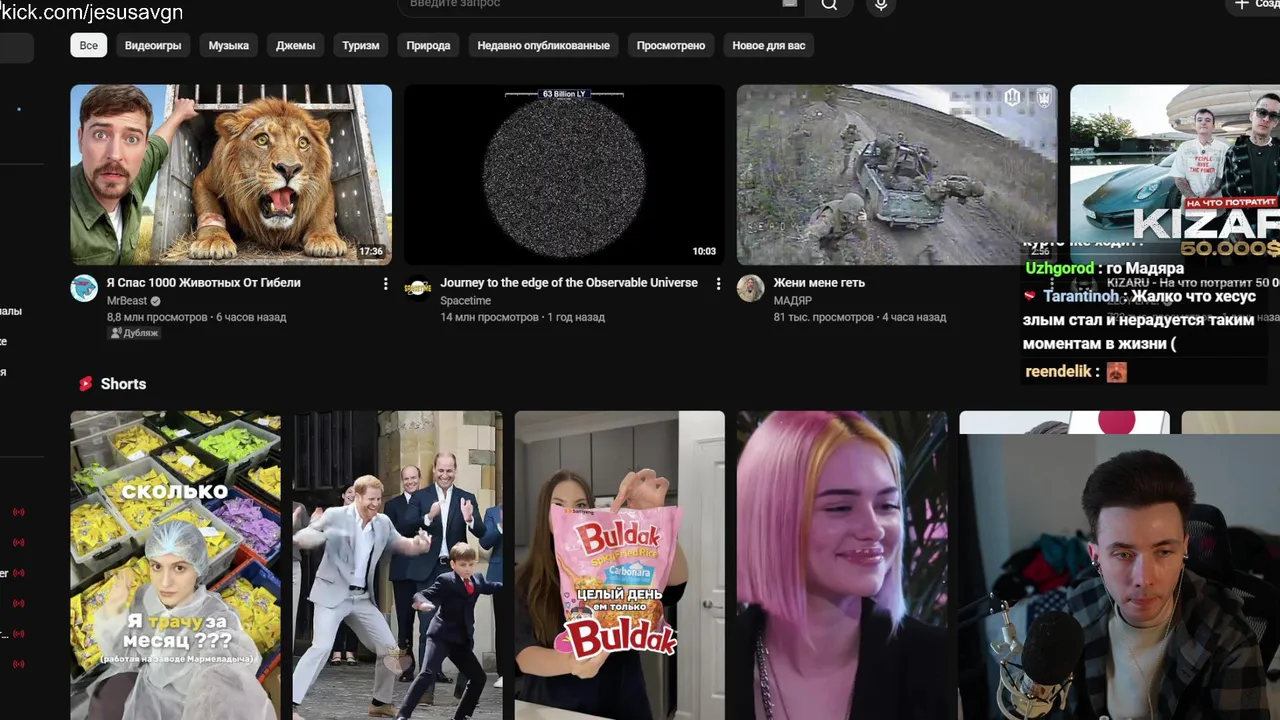Viewport: 1280px width, 720px height.
Task: Open the marmalade factory 'сколько' Short
Action: (x=175, y=565)
